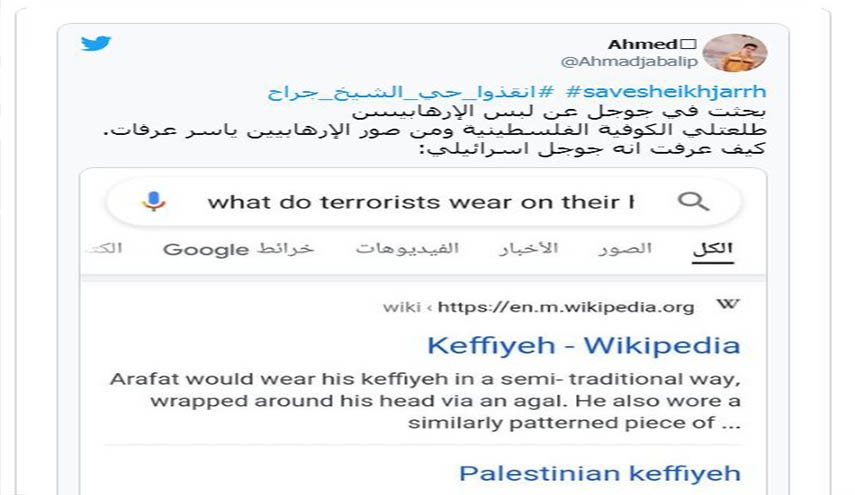This screenshot has height=495, width=855.
Task: Focus the terrorists search query field
Action: click(421, 202)
